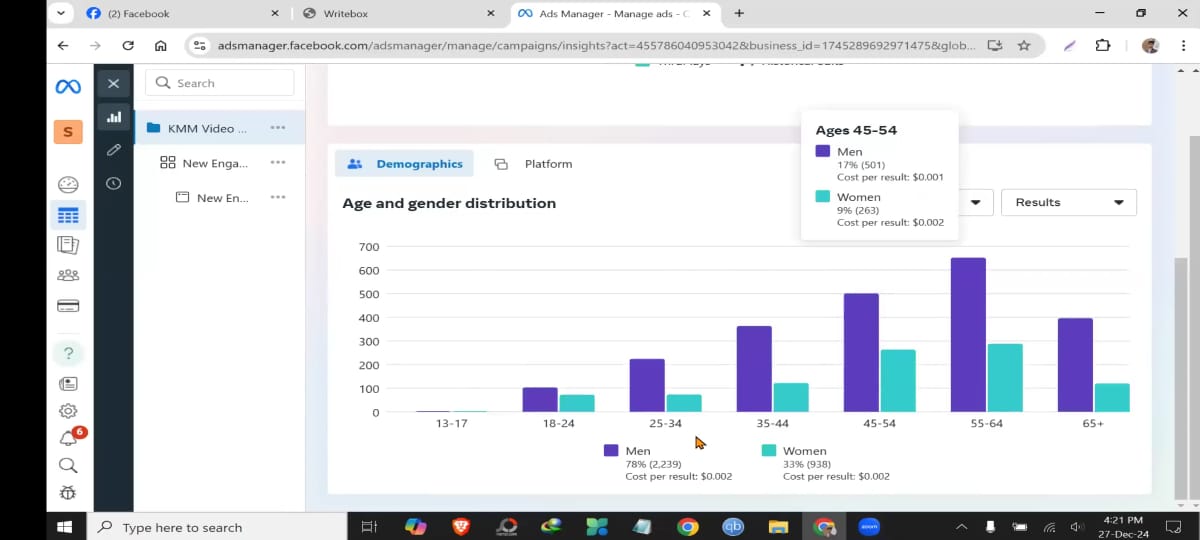Open notifications bell with 6 badge

(x=69, y=438)
